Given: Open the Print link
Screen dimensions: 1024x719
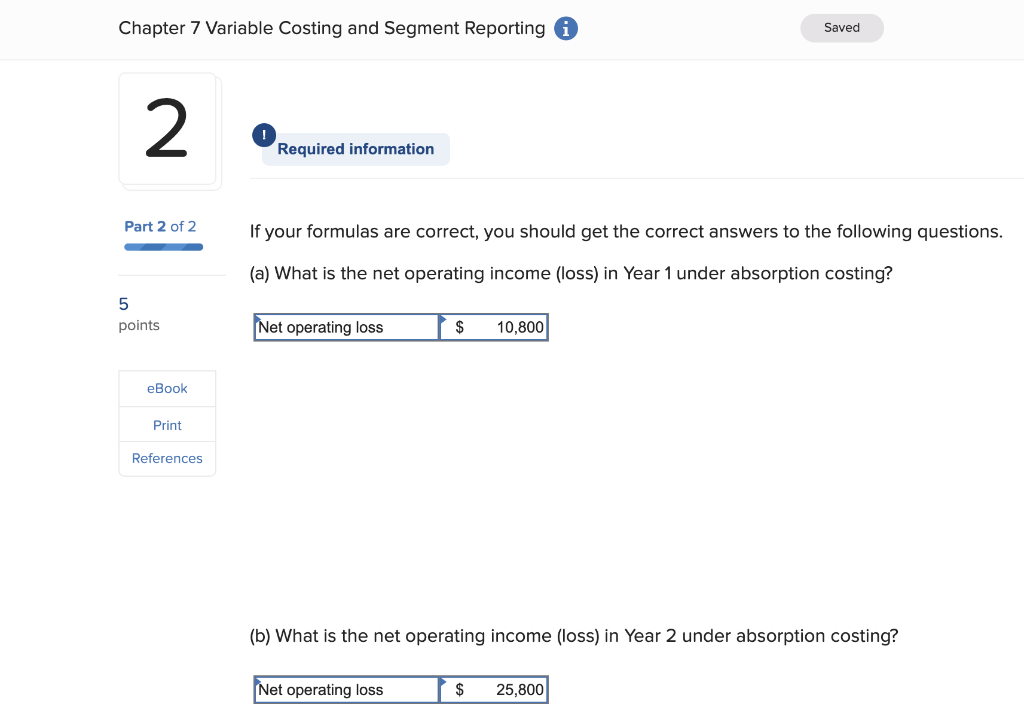Looking at the screenshot, I should pyautogui.click(x=167, y=424).
